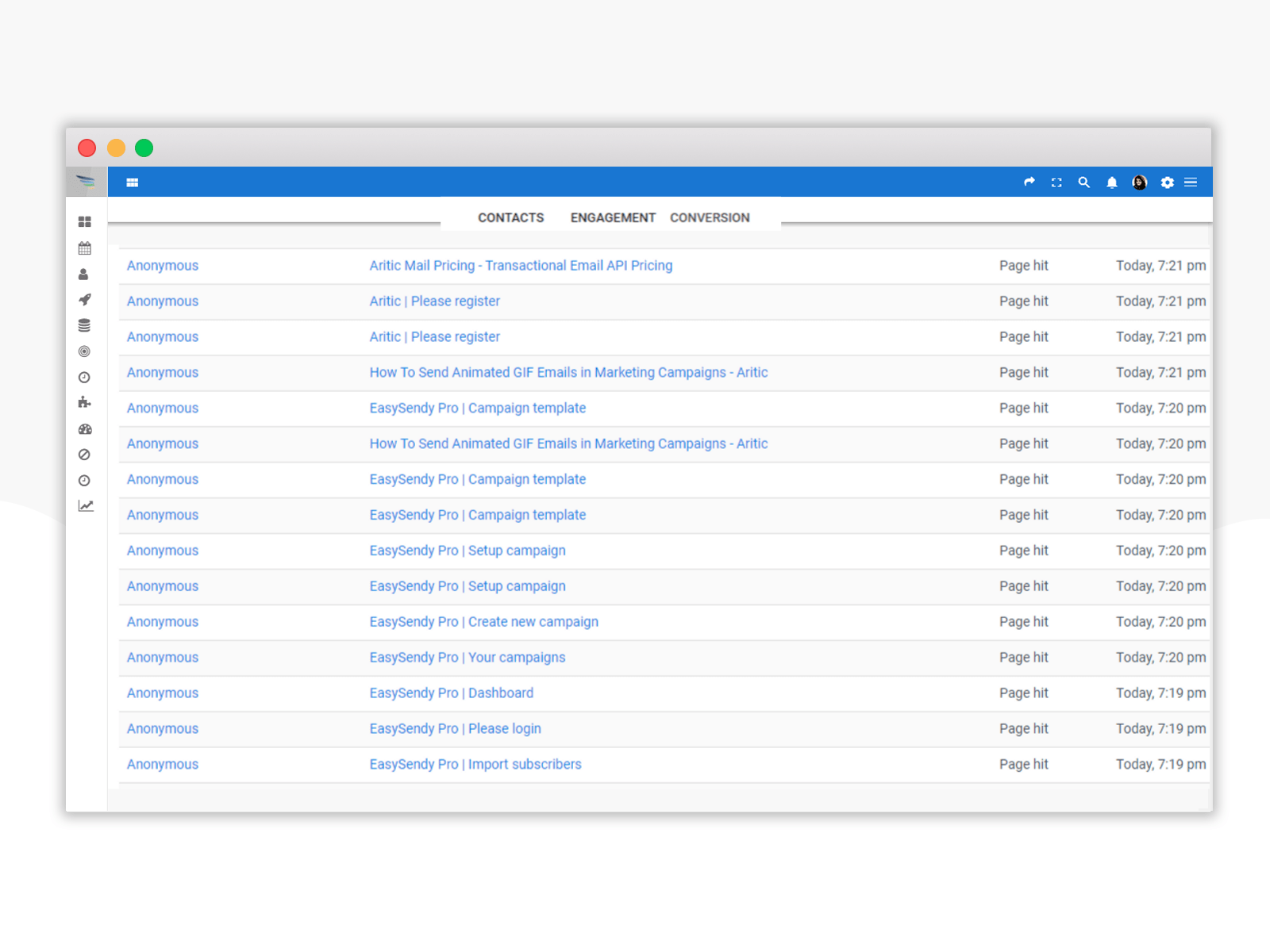Open EasySendy Pro Import subscribers link
The width and height of the screenshot is (1270, 952).
[x=475, y=765]
